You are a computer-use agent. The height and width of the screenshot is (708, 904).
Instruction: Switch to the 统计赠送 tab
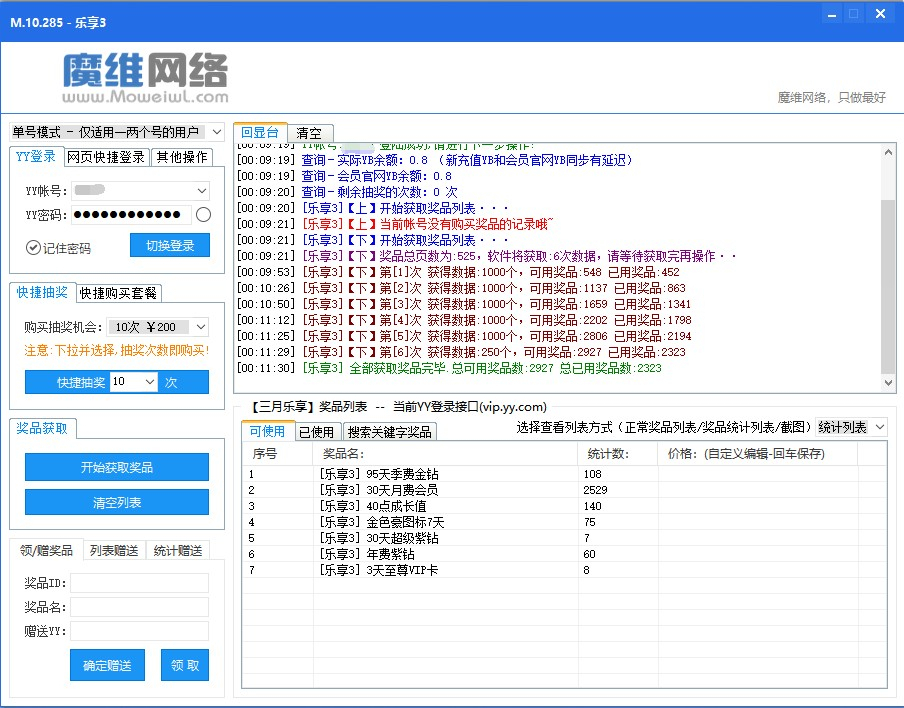[178, 551]
